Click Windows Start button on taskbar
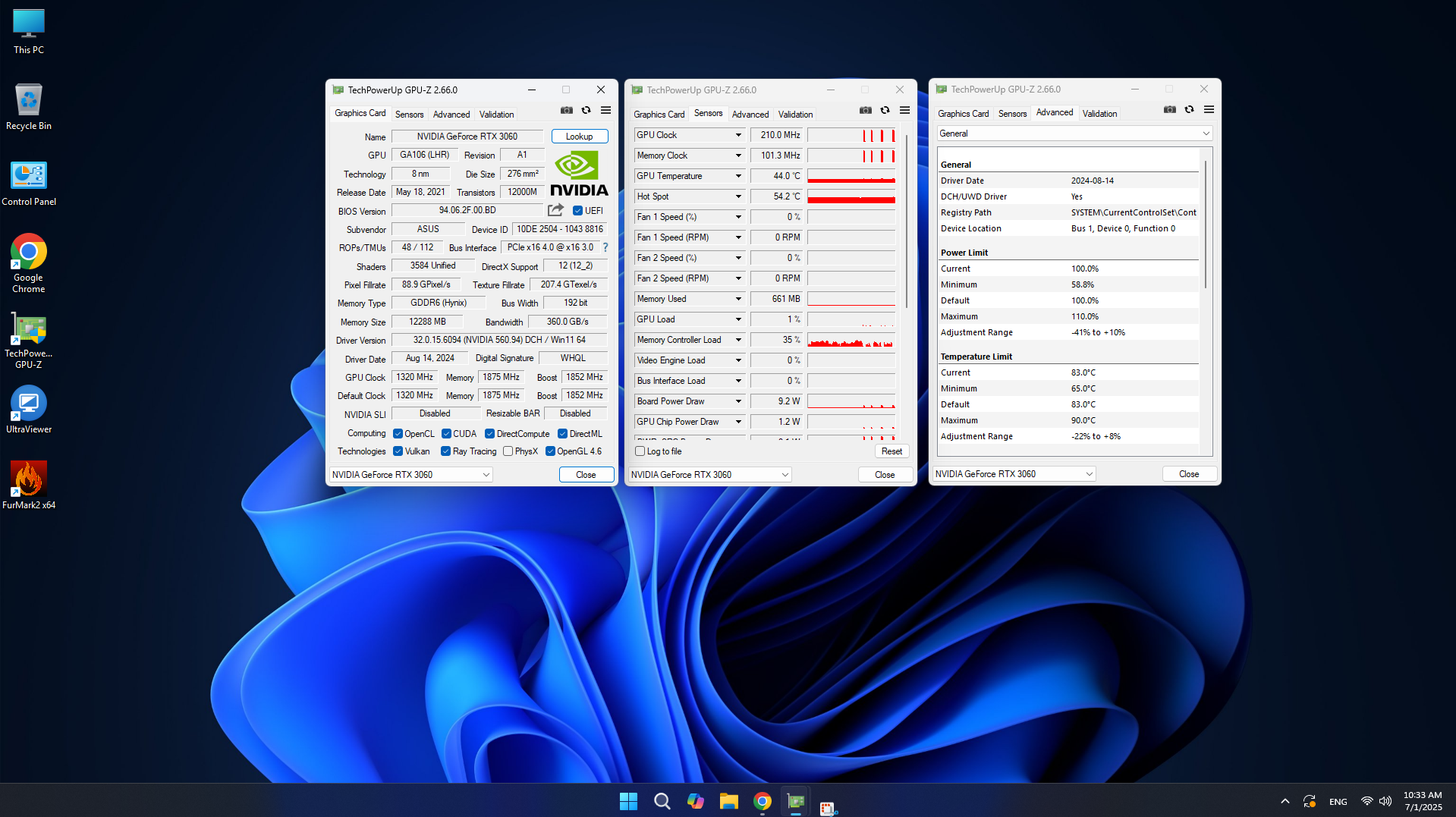This screenshot has width=1456, height=817. [628, 801]
